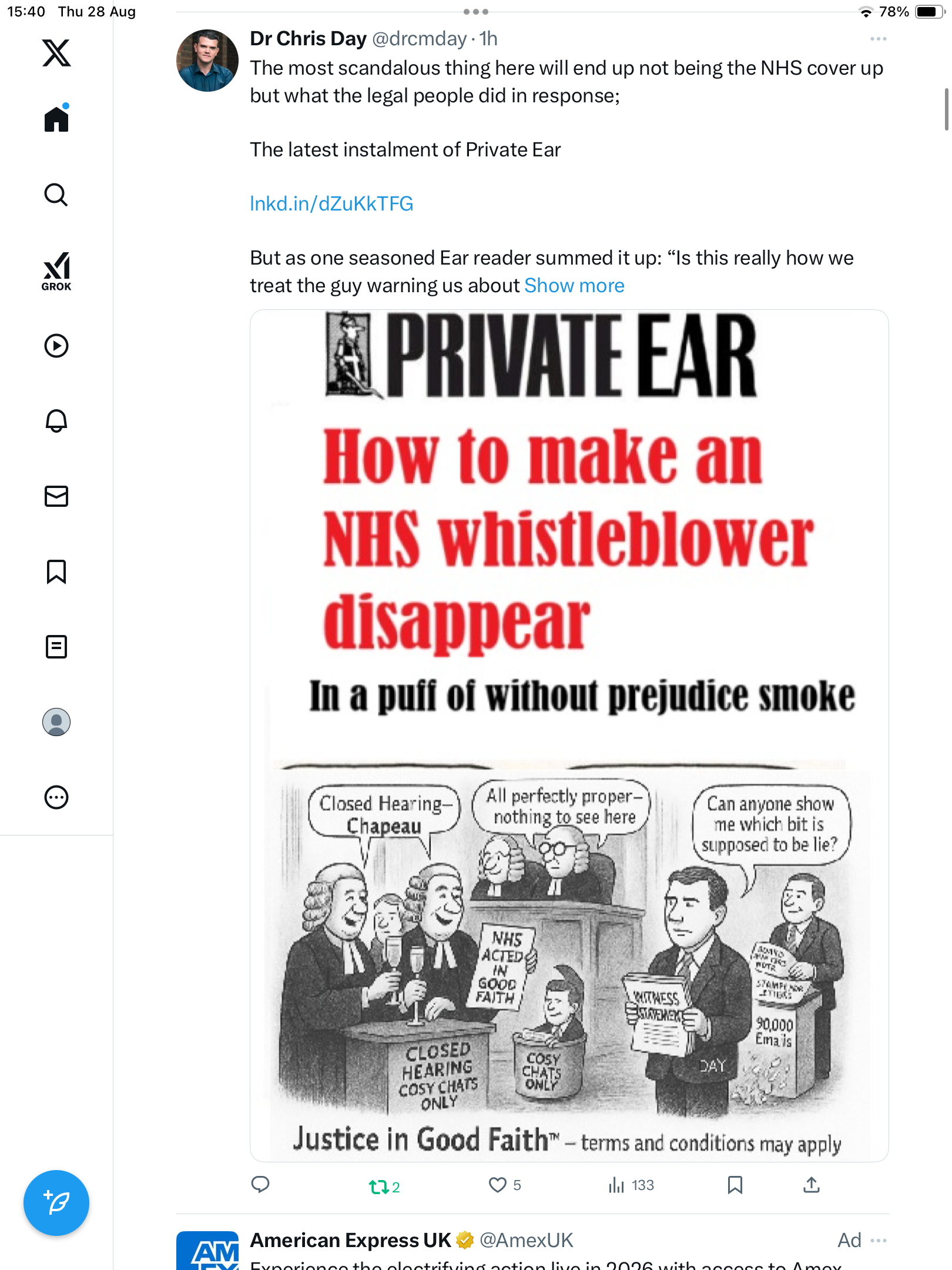The width and height of the screenshot is (952, 1270).
Task: Open Lists icon in sidebar
Action: tap(56, 647)
